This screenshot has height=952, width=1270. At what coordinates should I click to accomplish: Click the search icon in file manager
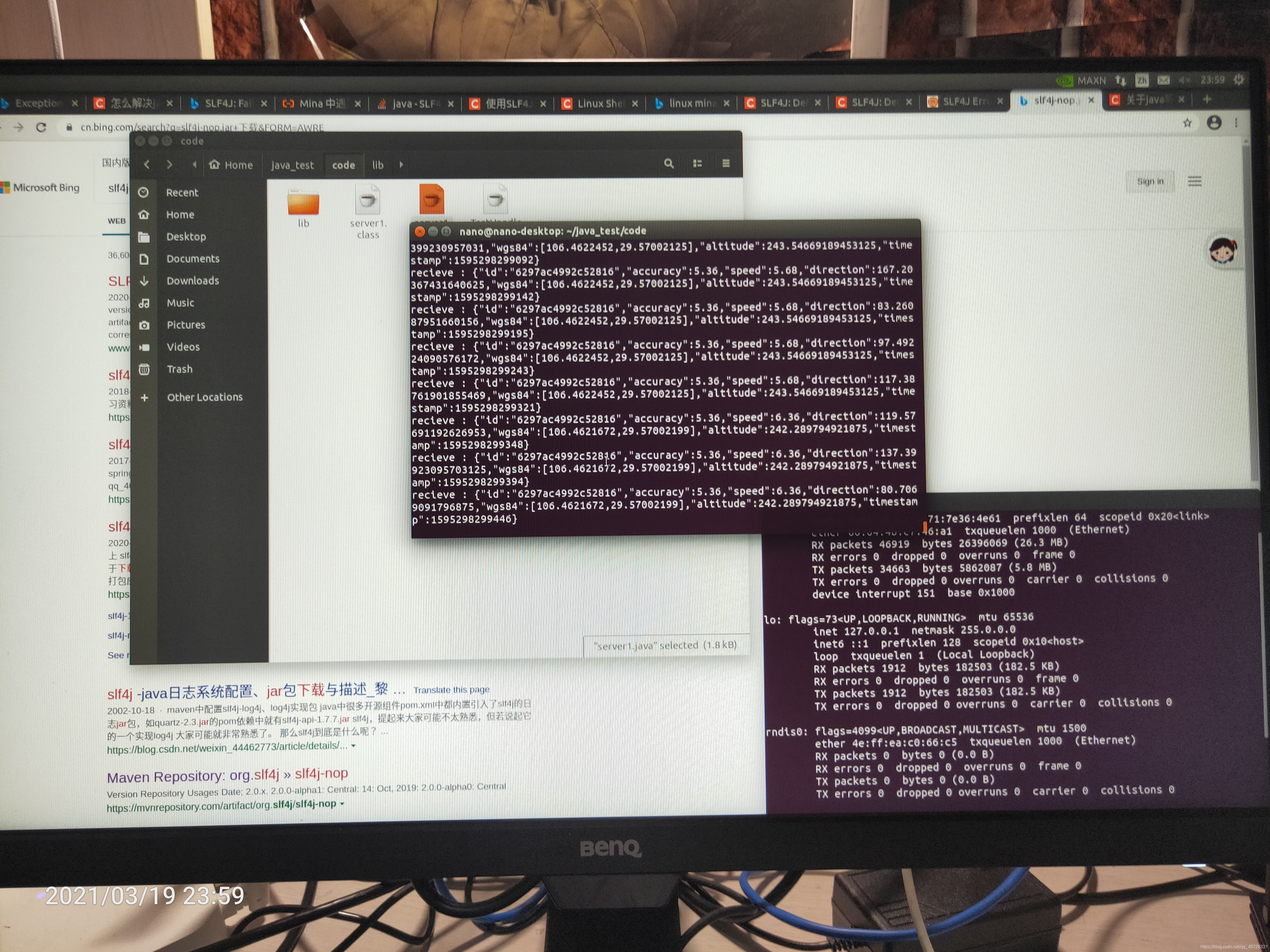pyautogui.click(x=669, y=164)
